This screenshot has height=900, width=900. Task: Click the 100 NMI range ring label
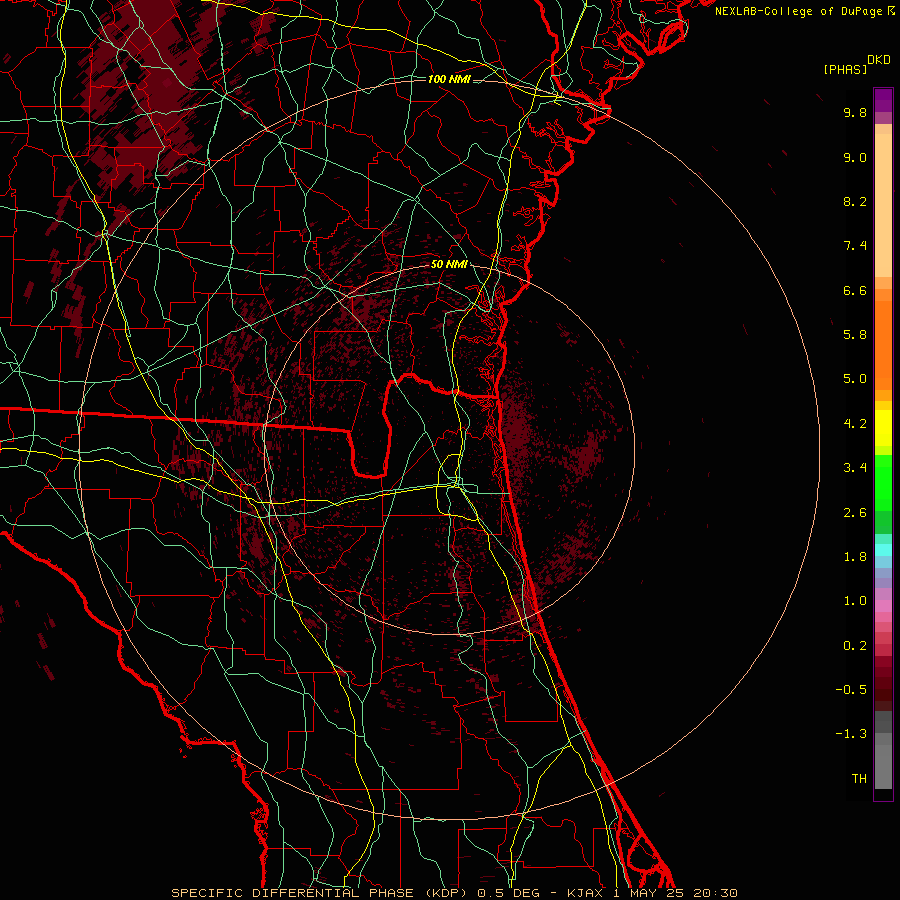449,79
